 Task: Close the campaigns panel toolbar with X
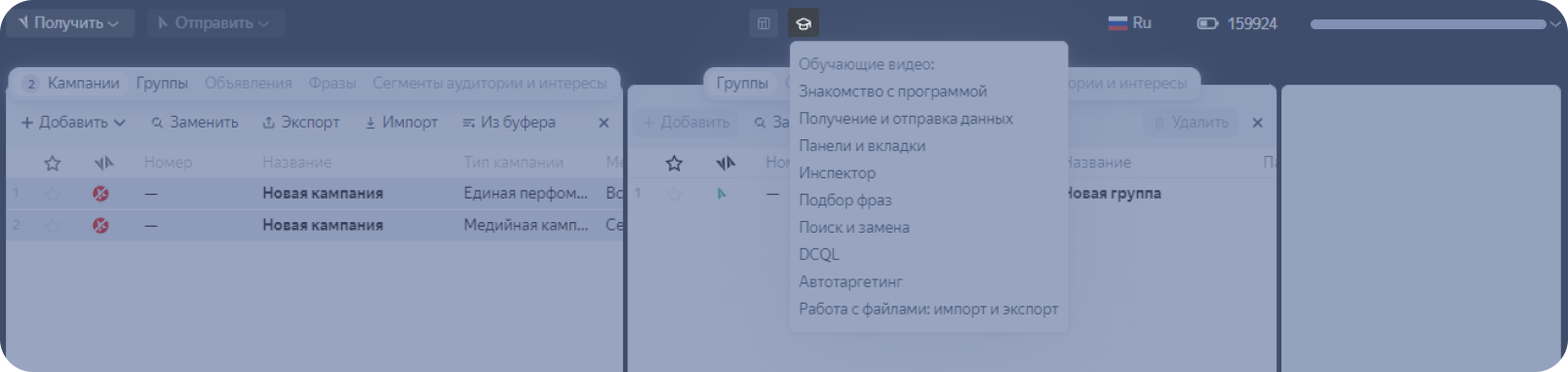point(604,123)
